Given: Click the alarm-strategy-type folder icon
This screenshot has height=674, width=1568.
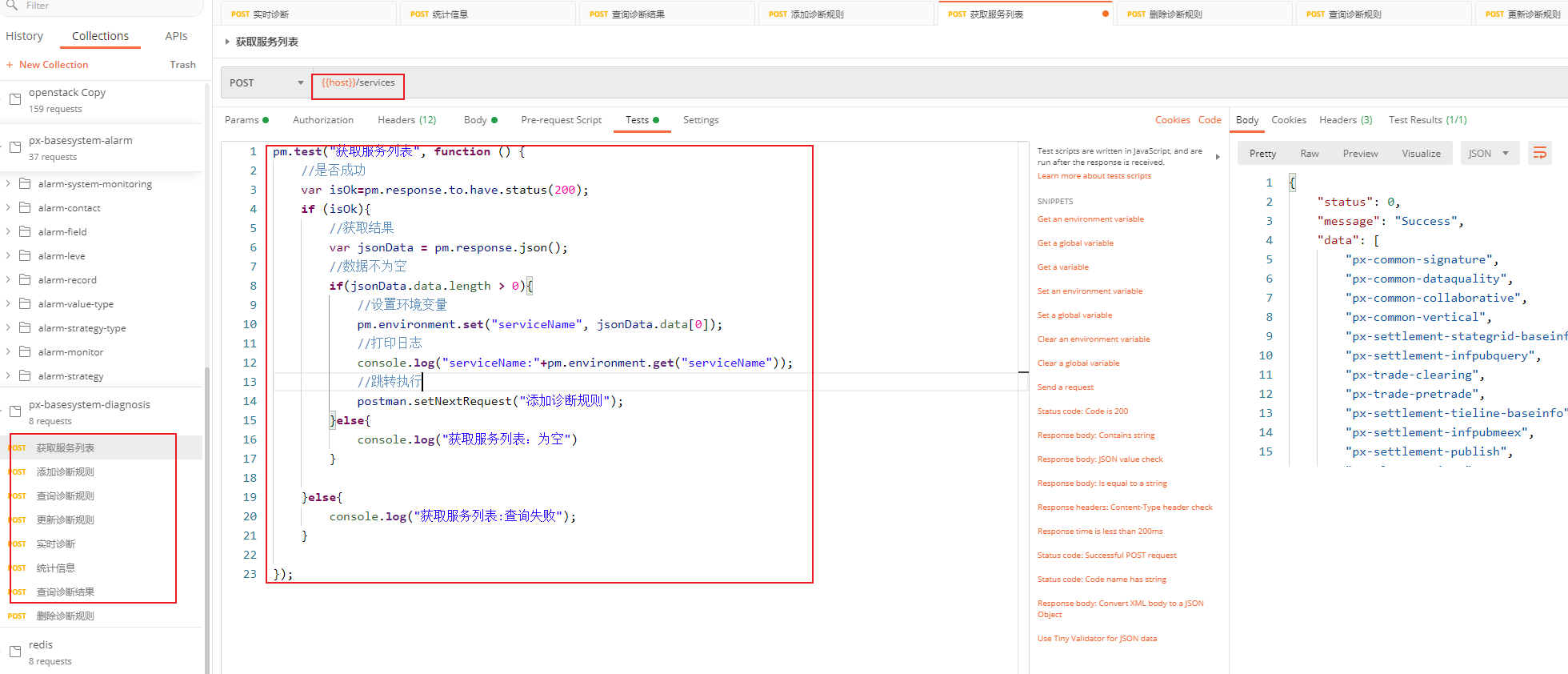Looking at the screenshot, I should coord(25,327).
